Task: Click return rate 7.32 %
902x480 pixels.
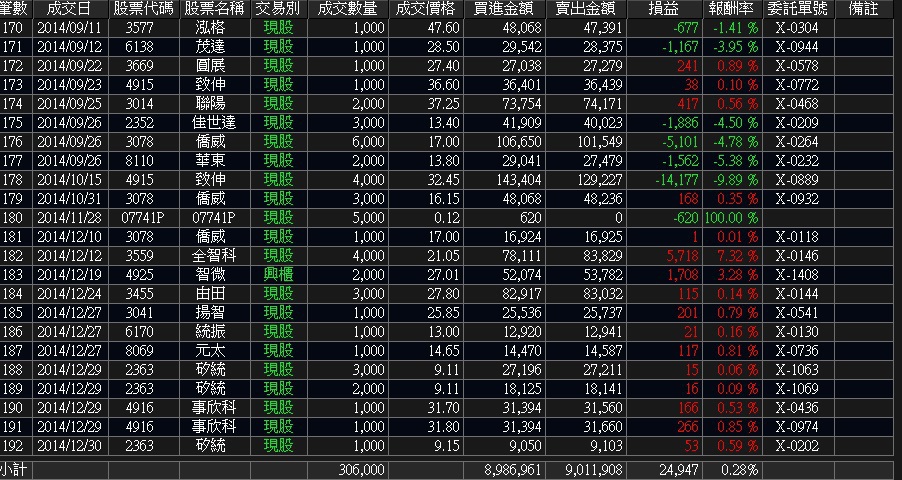Action: coord(738,256)
